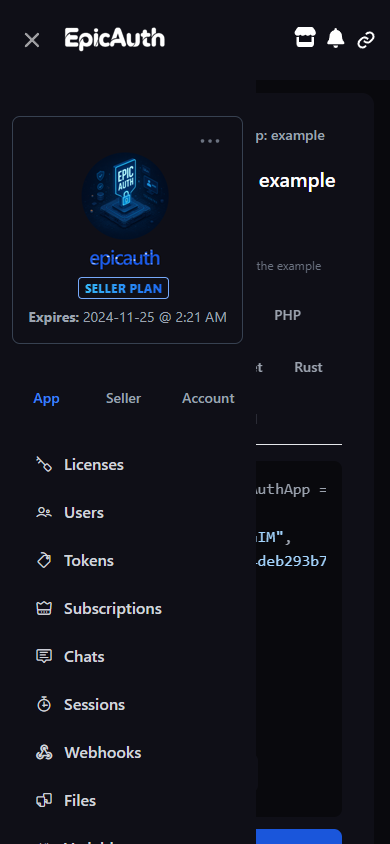Click the EpicAuth logo in header

(x=115, y=39)
